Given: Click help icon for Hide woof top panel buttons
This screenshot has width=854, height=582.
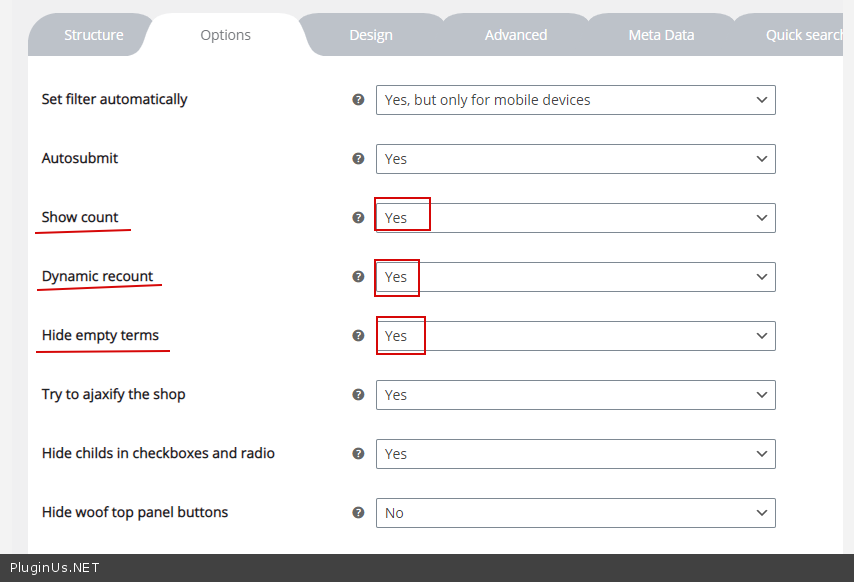Looking at the screenshot, I should [358, 513].
